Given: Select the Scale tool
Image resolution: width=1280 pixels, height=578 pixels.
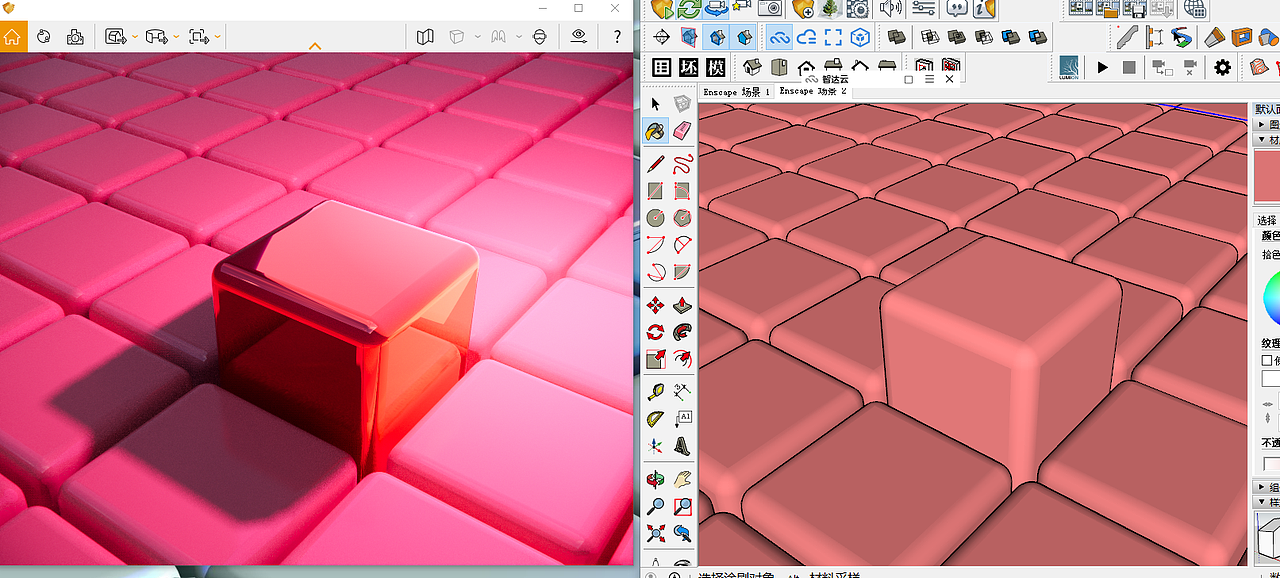Looking at the screenshot, I should coord(656,359).
